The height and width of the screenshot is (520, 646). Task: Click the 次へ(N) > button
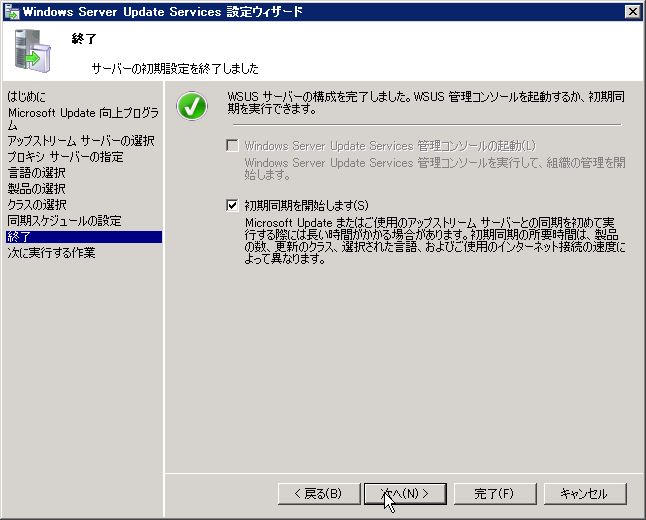[x=405, y=494]
